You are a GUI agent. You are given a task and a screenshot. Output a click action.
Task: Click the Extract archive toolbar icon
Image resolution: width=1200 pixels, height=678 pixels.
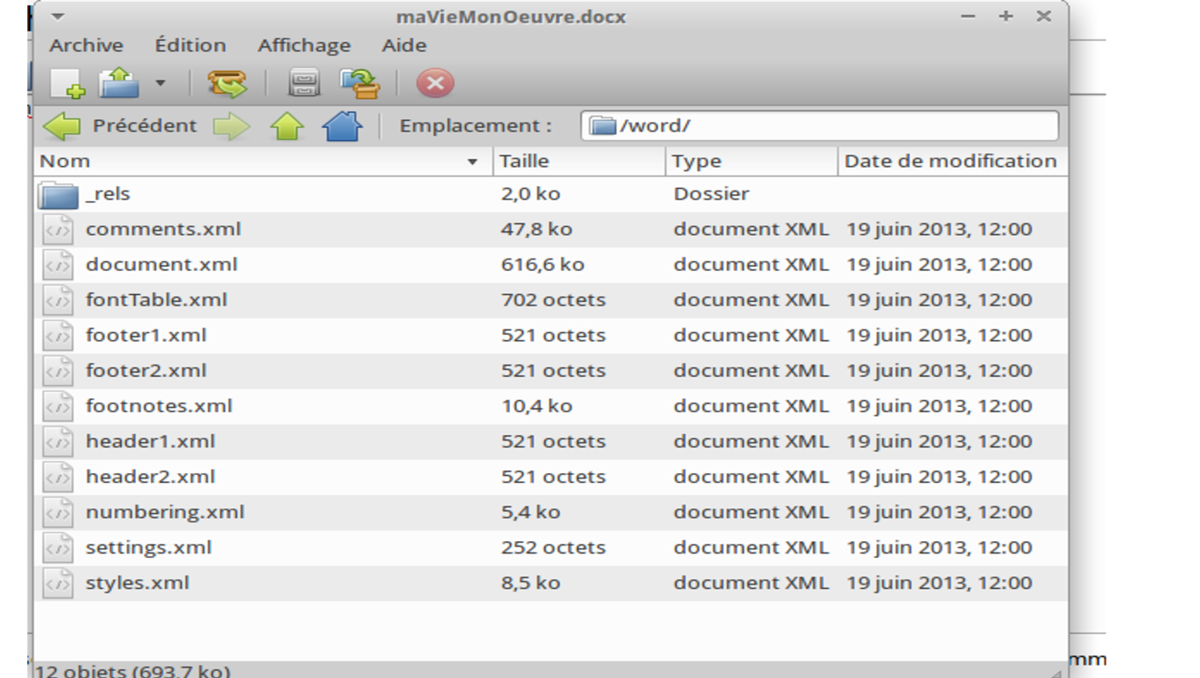[x=227, y=83]
